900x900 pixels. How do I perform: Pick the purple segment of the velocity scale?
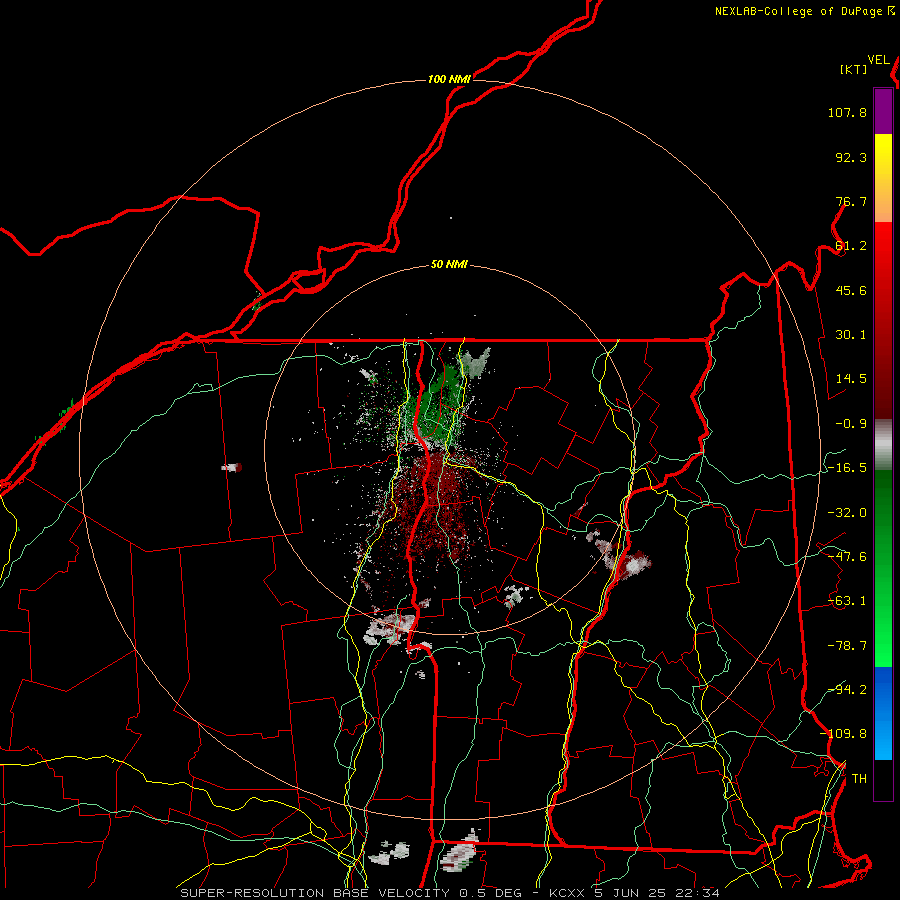point(883,112)
